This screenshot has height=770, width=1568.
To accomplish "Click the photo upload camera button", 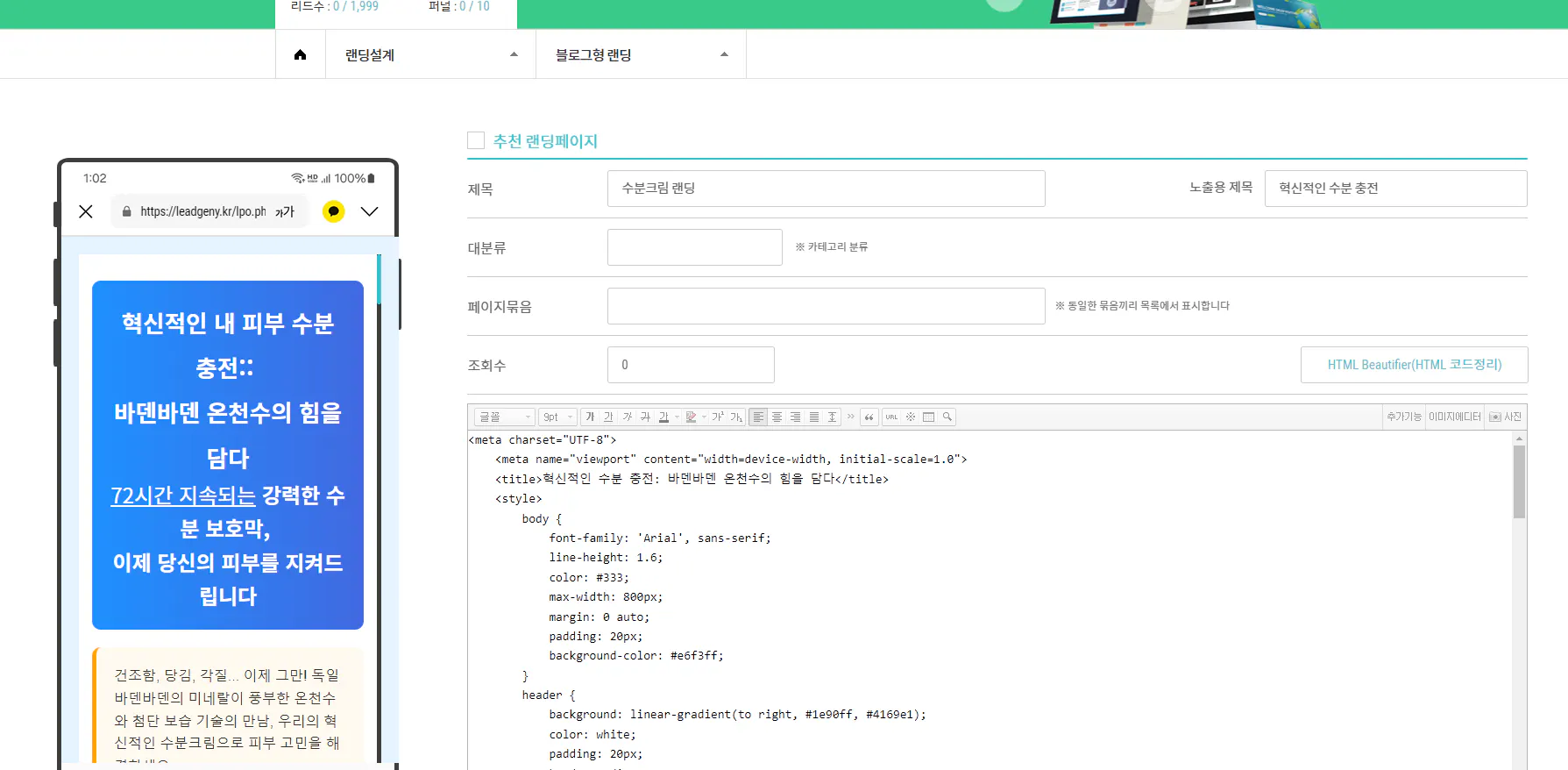I will click(x=1505, y=417).
